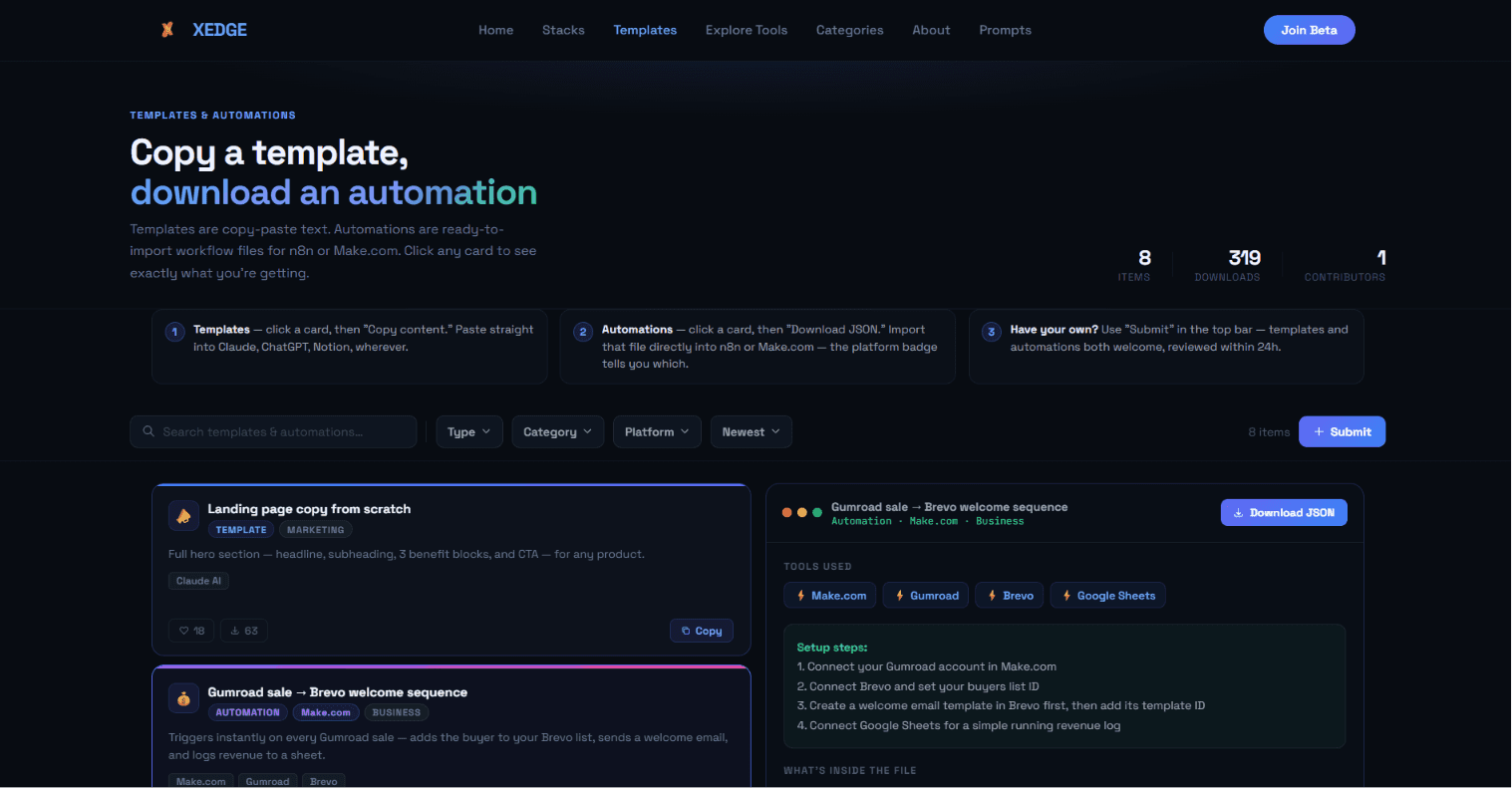The image size is (1512, 788).
Task: Click the download count on Landing page card
Action: click(x=244, y=631)
